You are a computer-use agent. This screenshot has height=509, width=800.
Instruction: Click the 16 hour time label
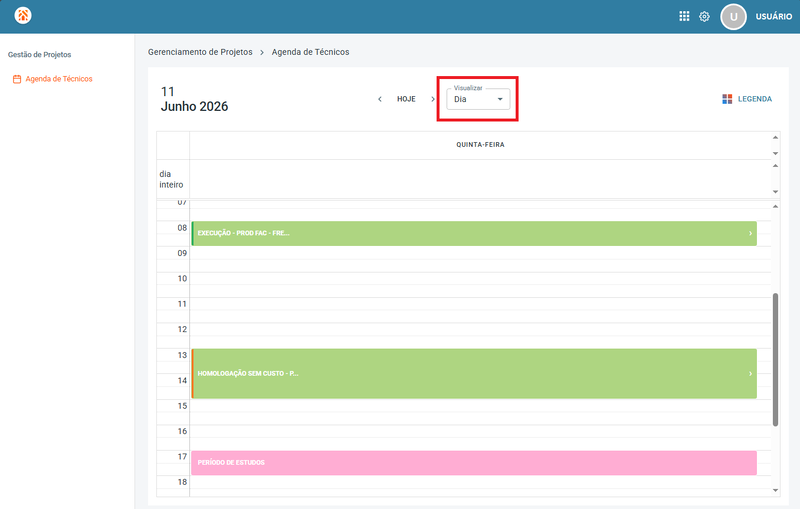[182, 431]
